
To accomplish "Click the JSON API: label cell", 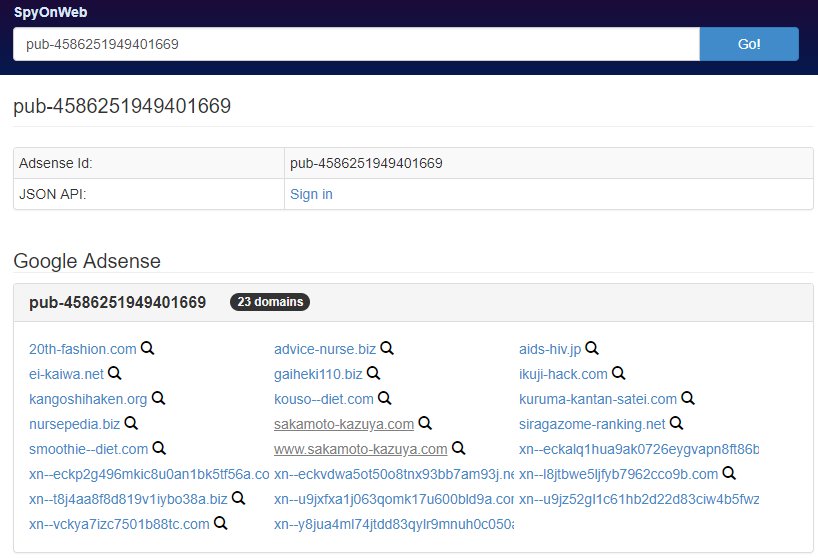I will point(149,194).
